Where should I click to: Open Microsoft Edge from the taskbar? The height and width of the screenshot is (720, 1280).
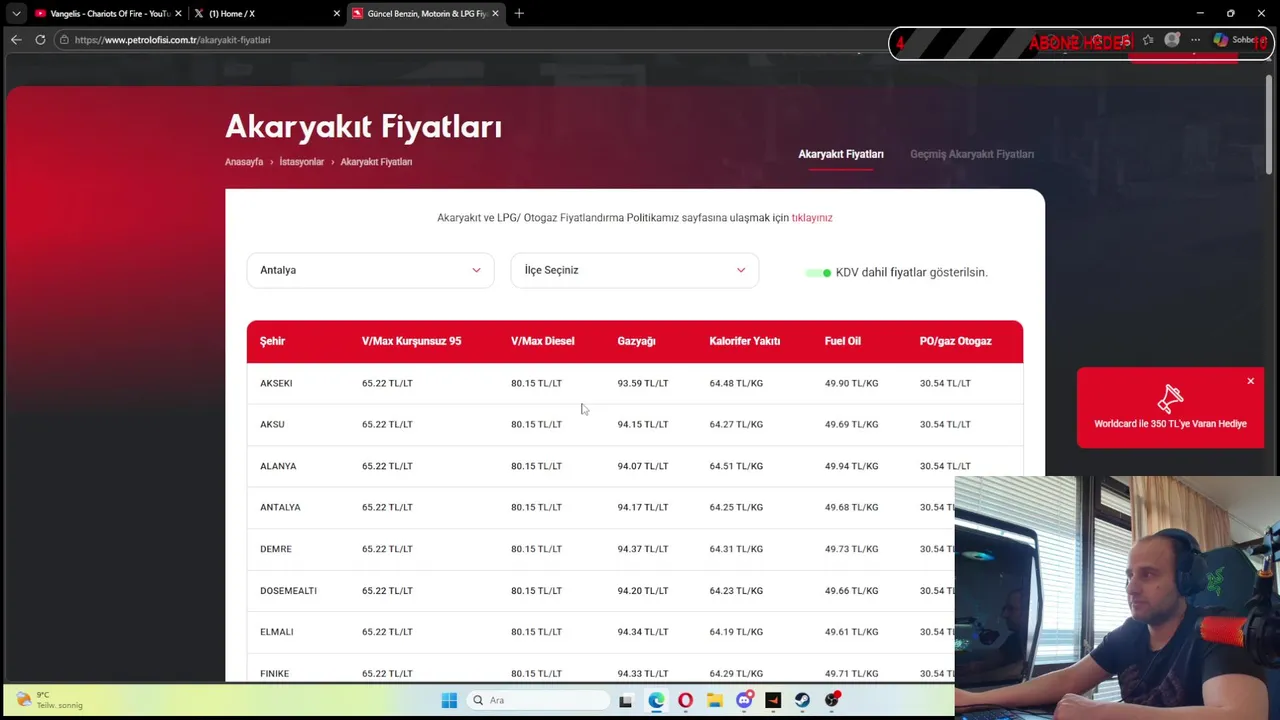coord(656,700)
